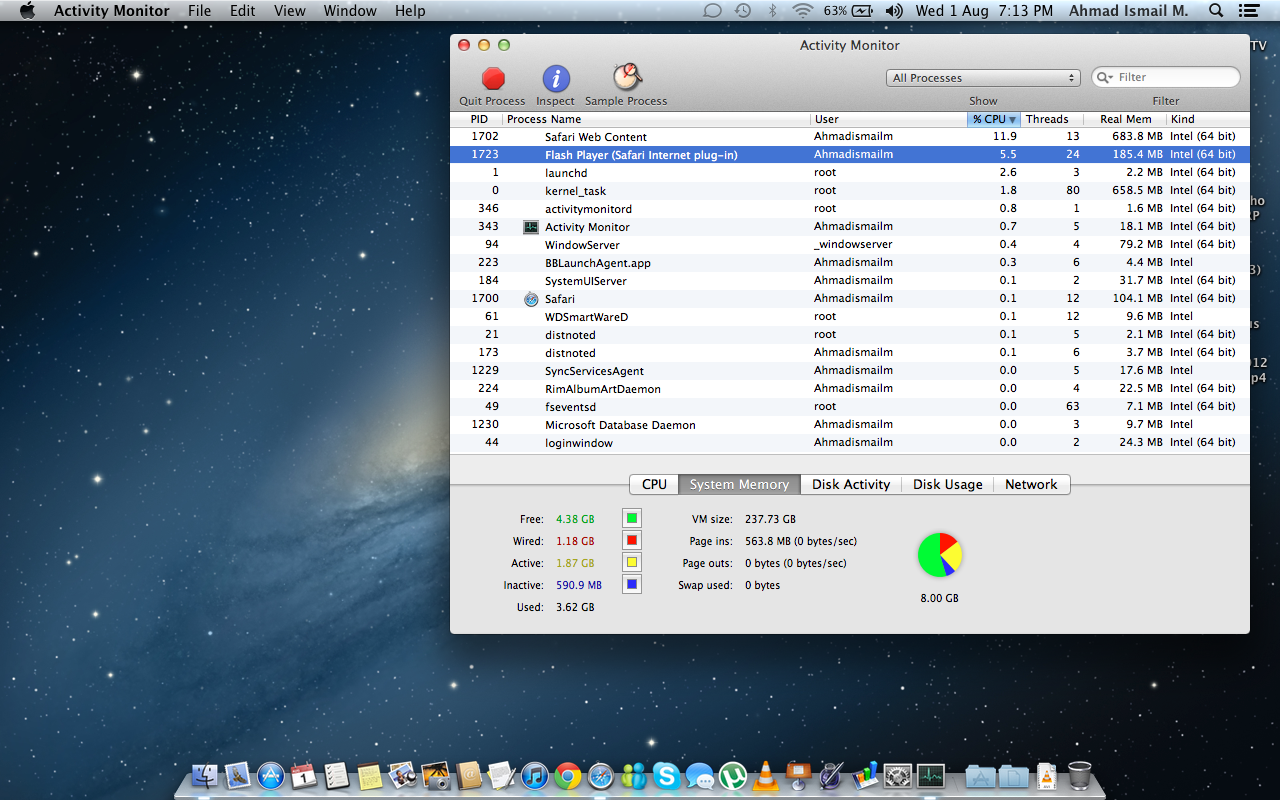
Task: Click the memory usage pie chart
Action: (x=939, y=555)
